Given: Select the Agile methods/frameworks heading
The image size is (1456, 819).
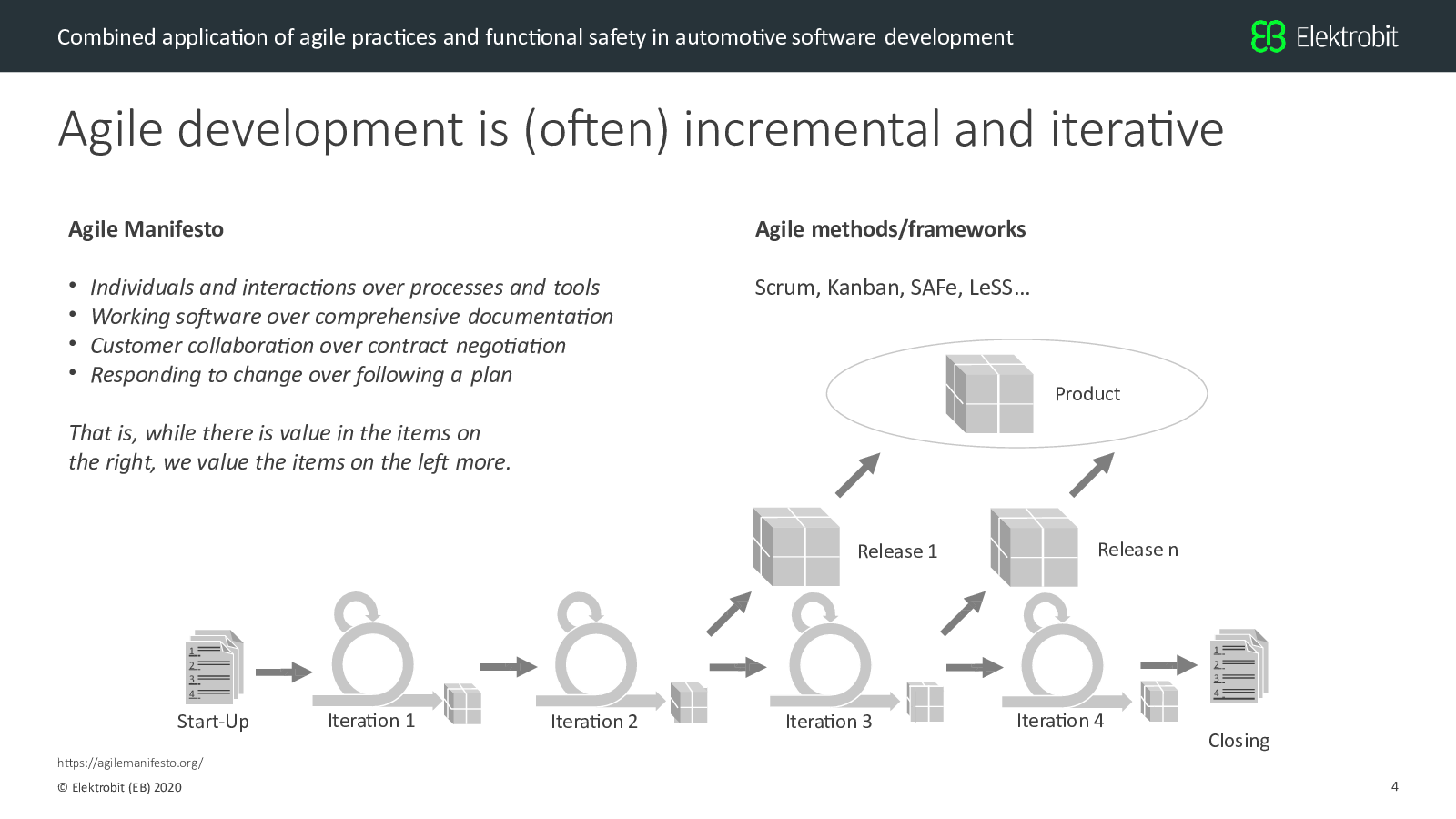Looking at the screenshot, I should click(890, 229).
